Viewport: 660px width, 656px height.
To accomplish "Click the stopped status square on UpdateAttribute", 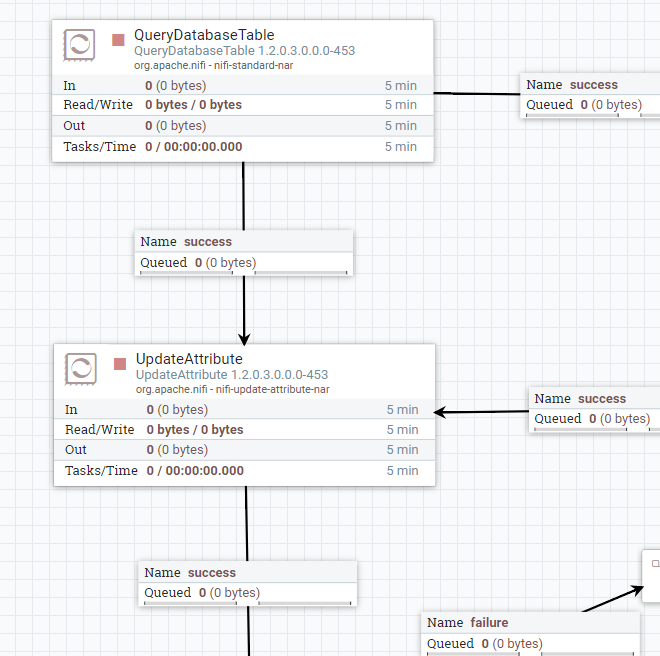I will (120, 364).
